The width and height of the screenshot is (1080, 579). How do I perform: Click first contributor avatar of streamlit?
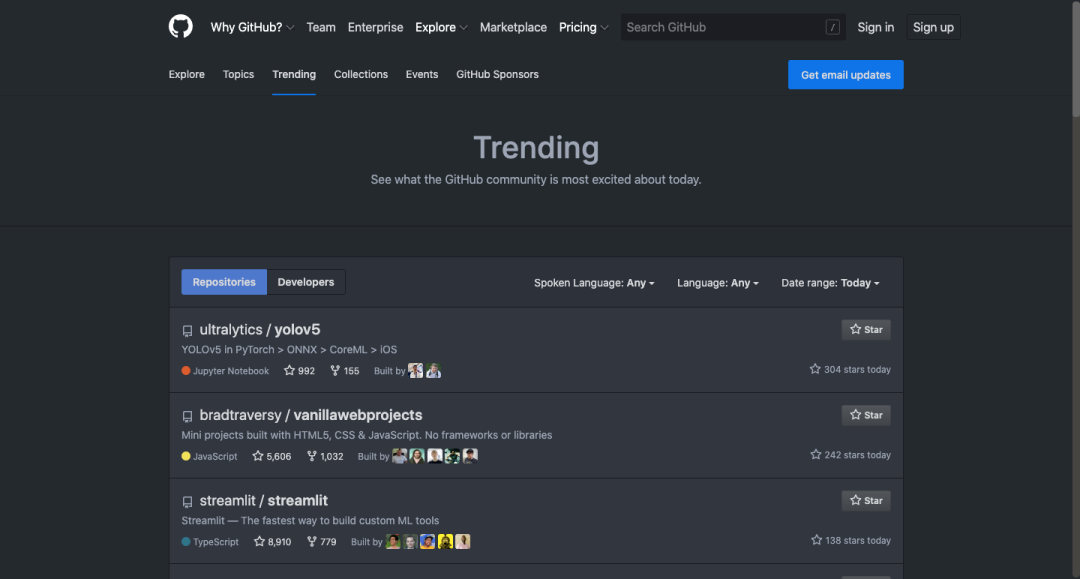pos(393,541)
